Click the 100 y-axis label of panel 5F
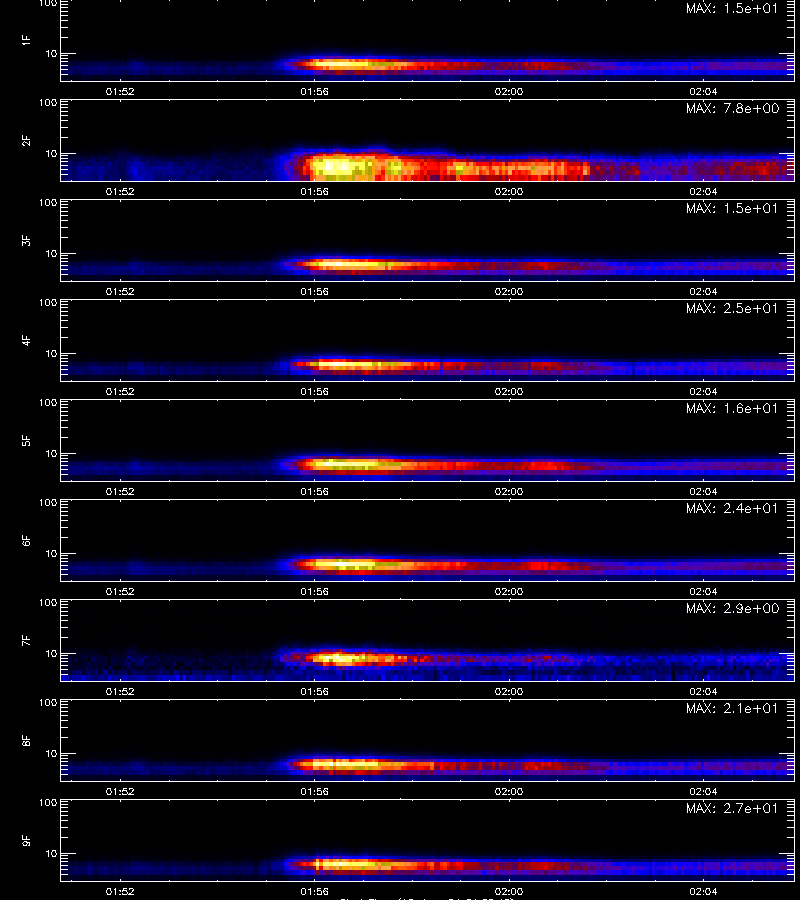 tap(48, 403)
